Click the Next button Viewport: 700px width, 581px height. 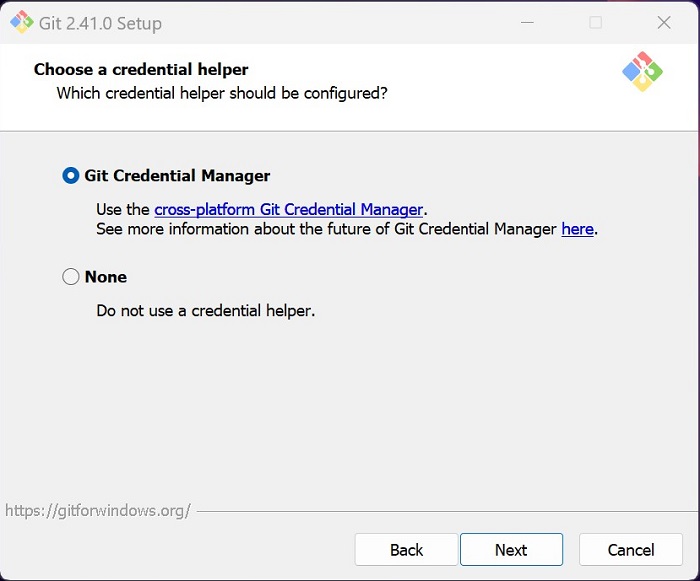pyautogui.click(x=511, y=550)
